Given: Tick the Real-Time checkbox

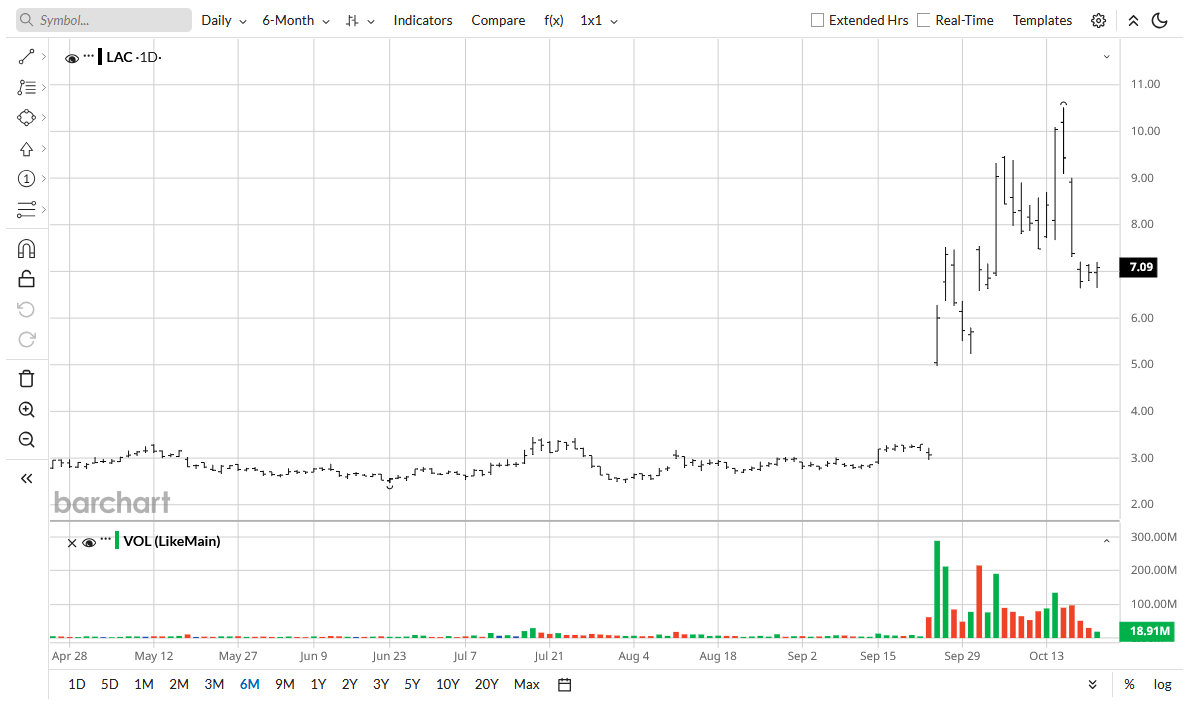Looking at the screenshot, I should [924, 21].
